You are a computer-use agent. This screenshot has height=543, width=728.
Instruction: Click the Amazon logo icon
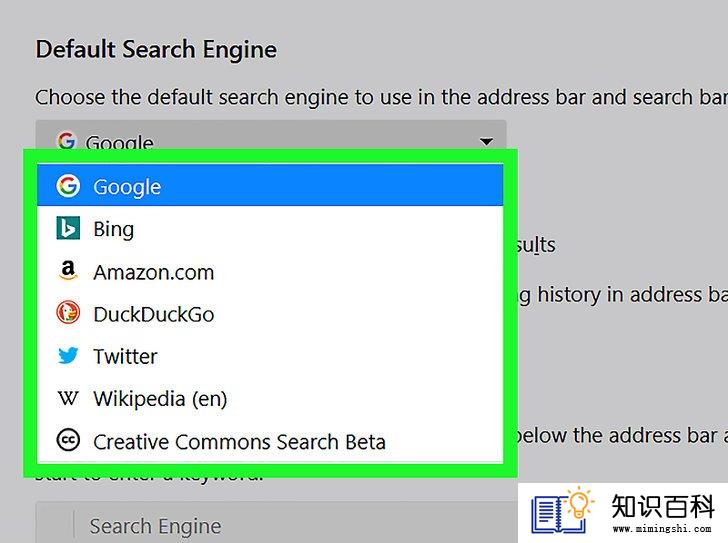coord(68,271)
